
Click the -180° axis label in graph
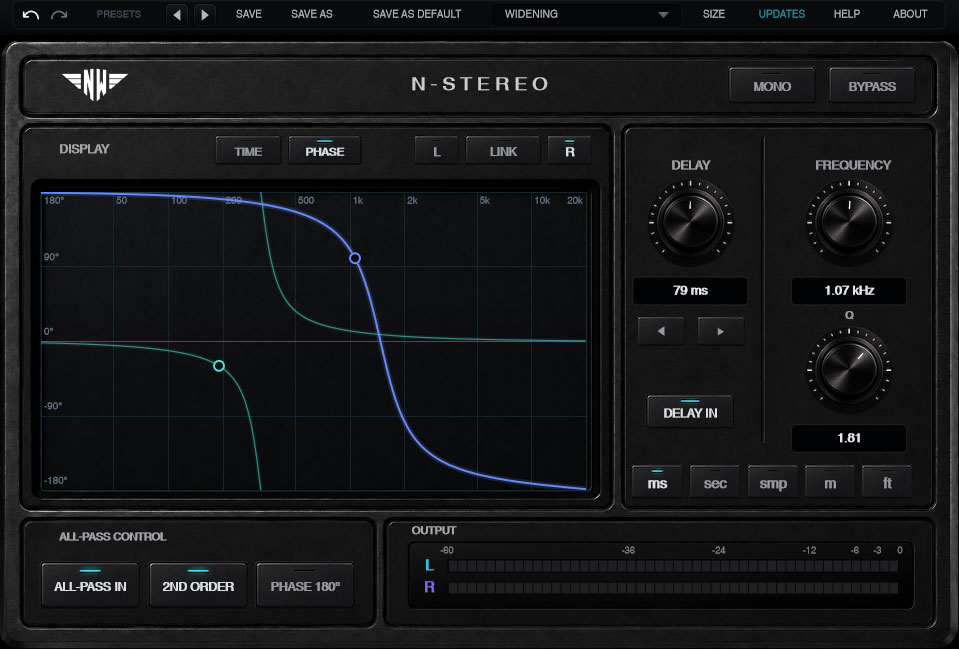(55, 480)
